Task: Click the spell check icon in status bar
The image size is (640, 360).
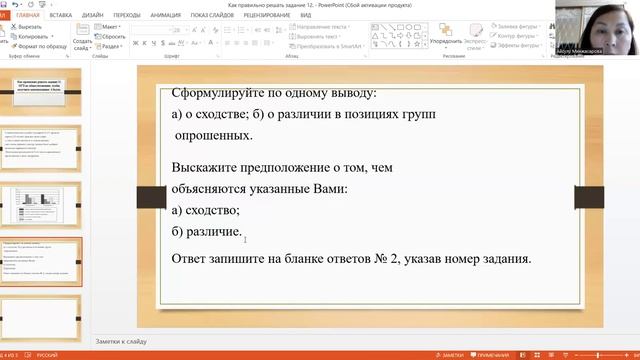Action: (x=28, y=355)
